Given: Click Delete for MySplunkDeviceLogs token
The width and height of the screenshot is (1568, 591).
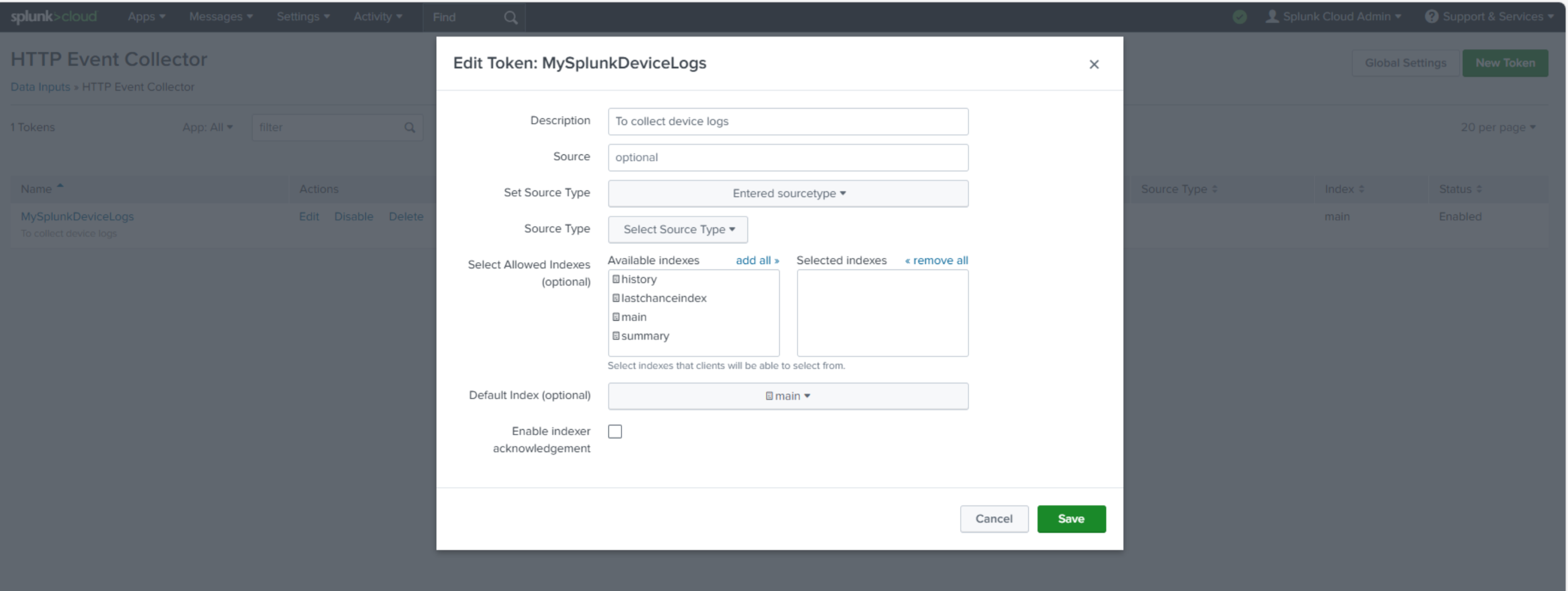Looking at the screenshot, I should point(406,216).
